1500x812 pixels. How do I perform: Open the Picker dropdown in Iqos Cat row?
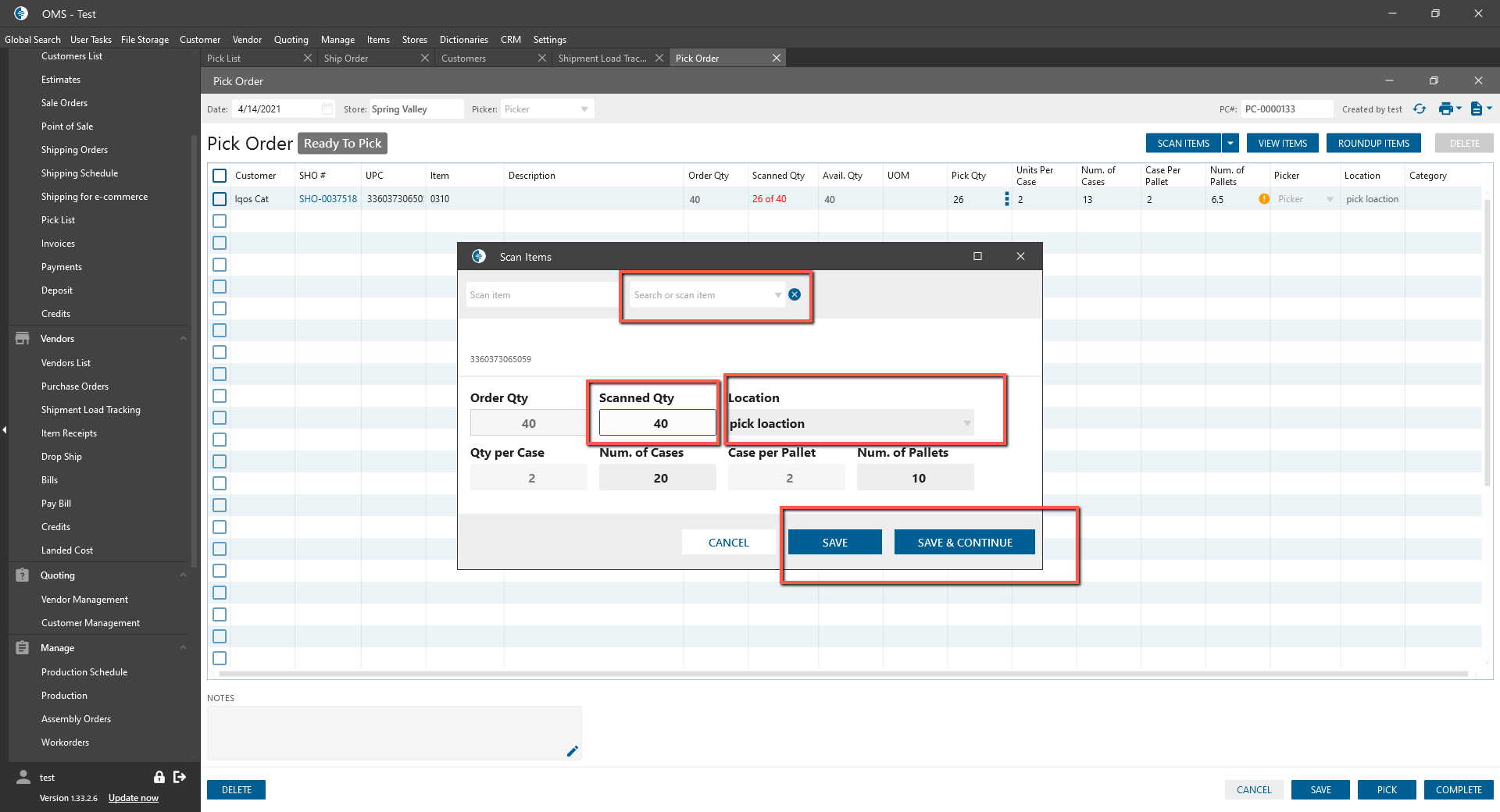(x=1330, y=200)
